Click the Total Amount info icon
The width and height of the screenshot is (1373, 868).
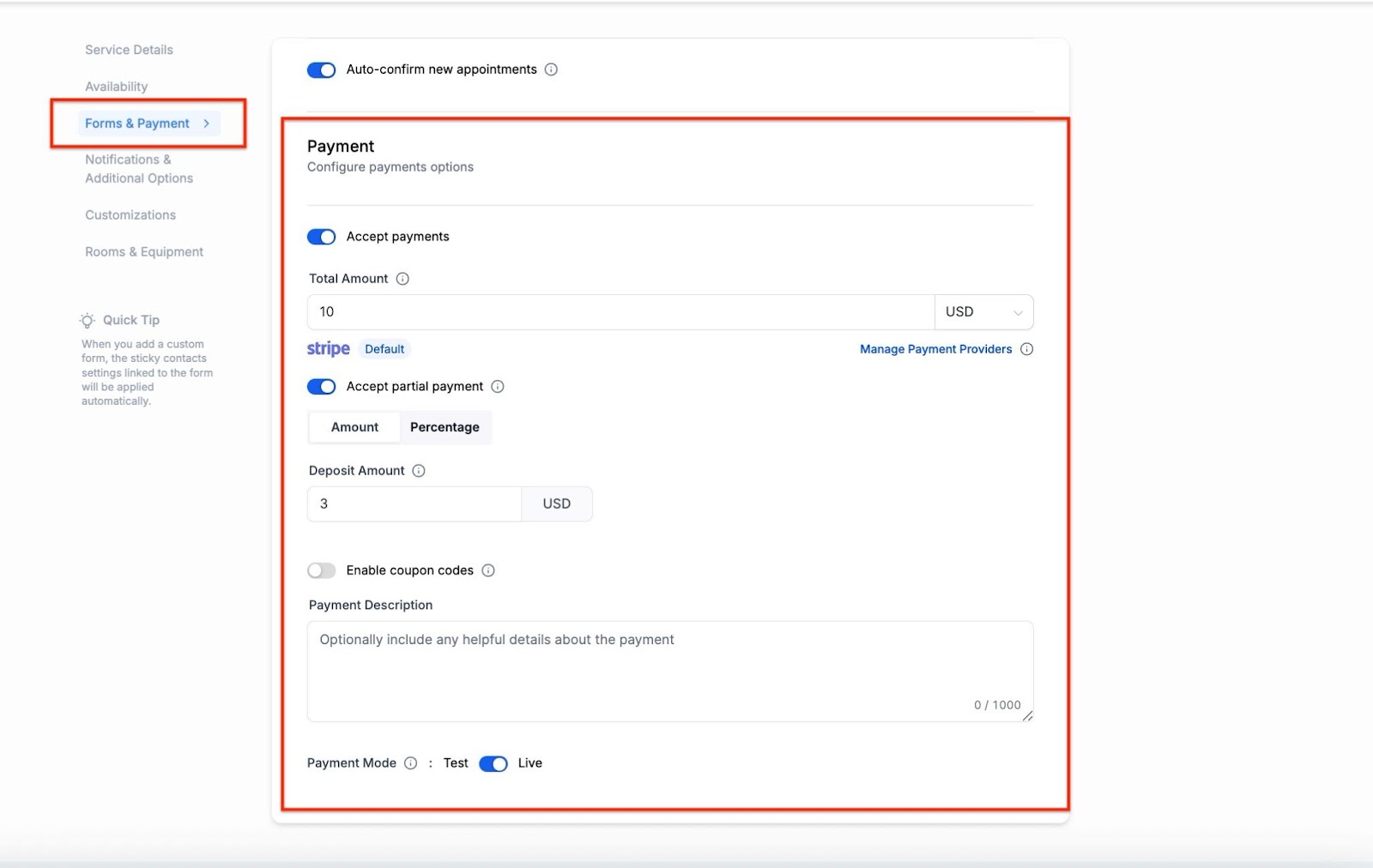click(x=402, y=279)
